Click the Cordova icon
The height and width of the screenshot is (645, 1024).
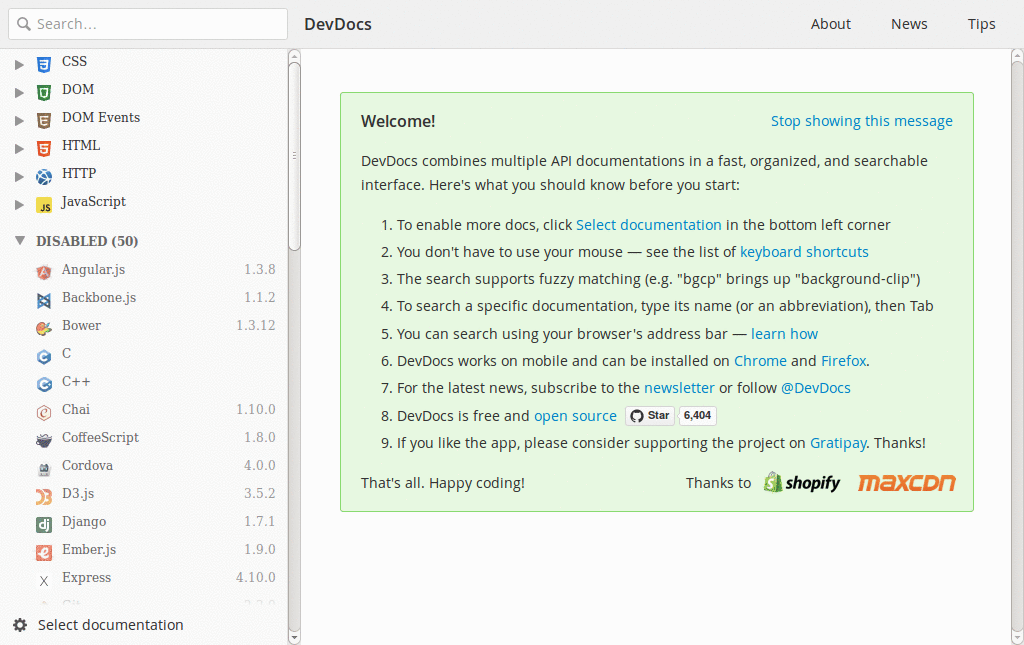tap(44, 469)
